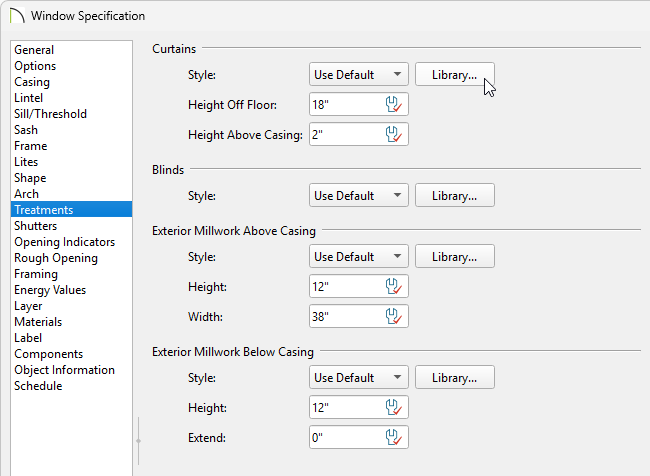Select the Opening Indicators panel
The image size is (650, 476).
(71, 242)
